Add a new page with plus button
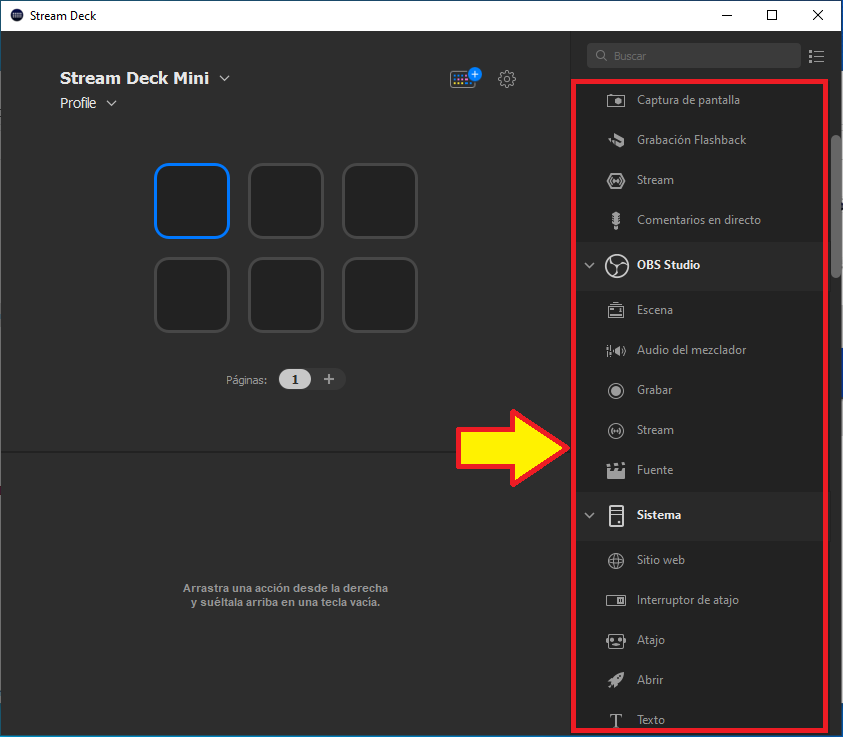 329,379
